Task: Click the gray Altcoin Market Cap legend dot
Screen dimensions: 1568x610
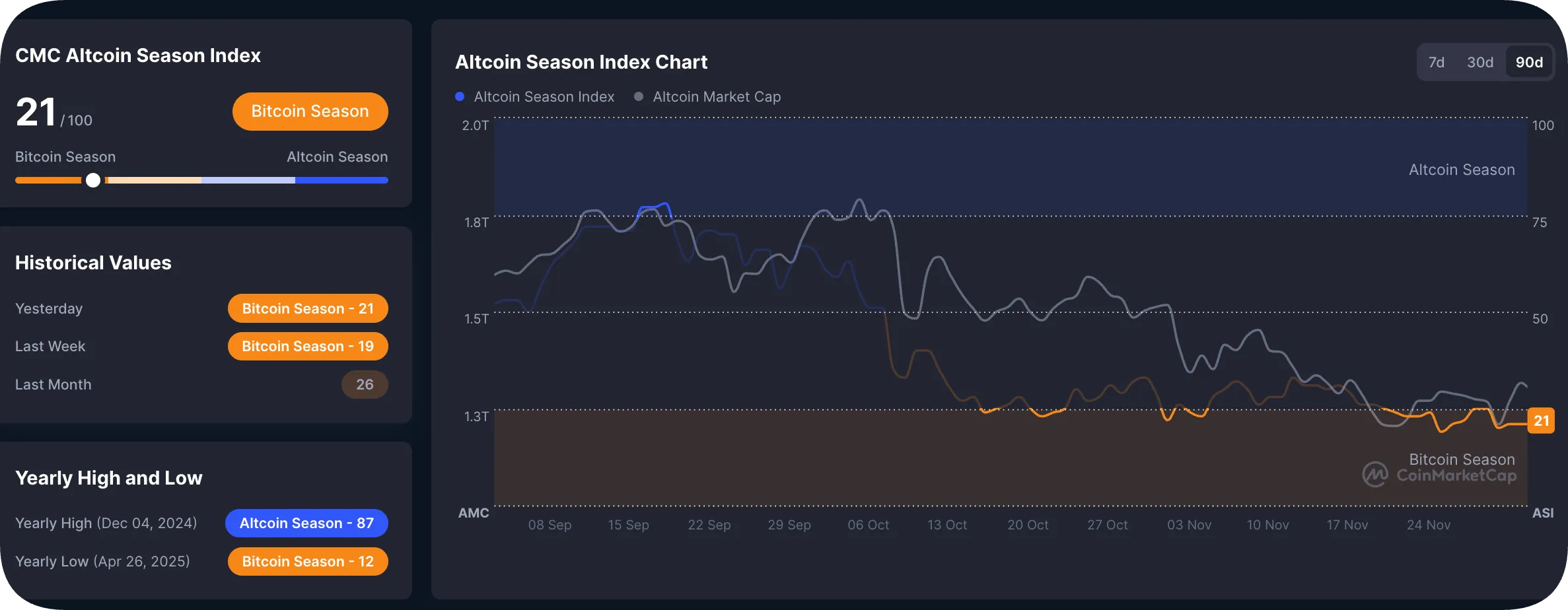Action: 637,96
